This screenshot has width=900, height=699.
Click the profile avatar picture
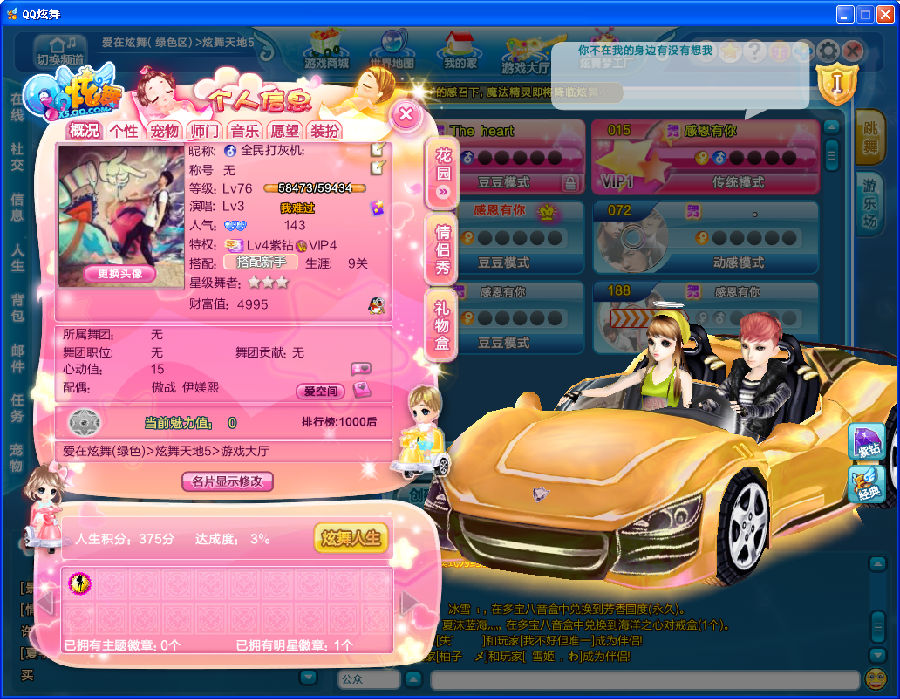coord(121,215)
